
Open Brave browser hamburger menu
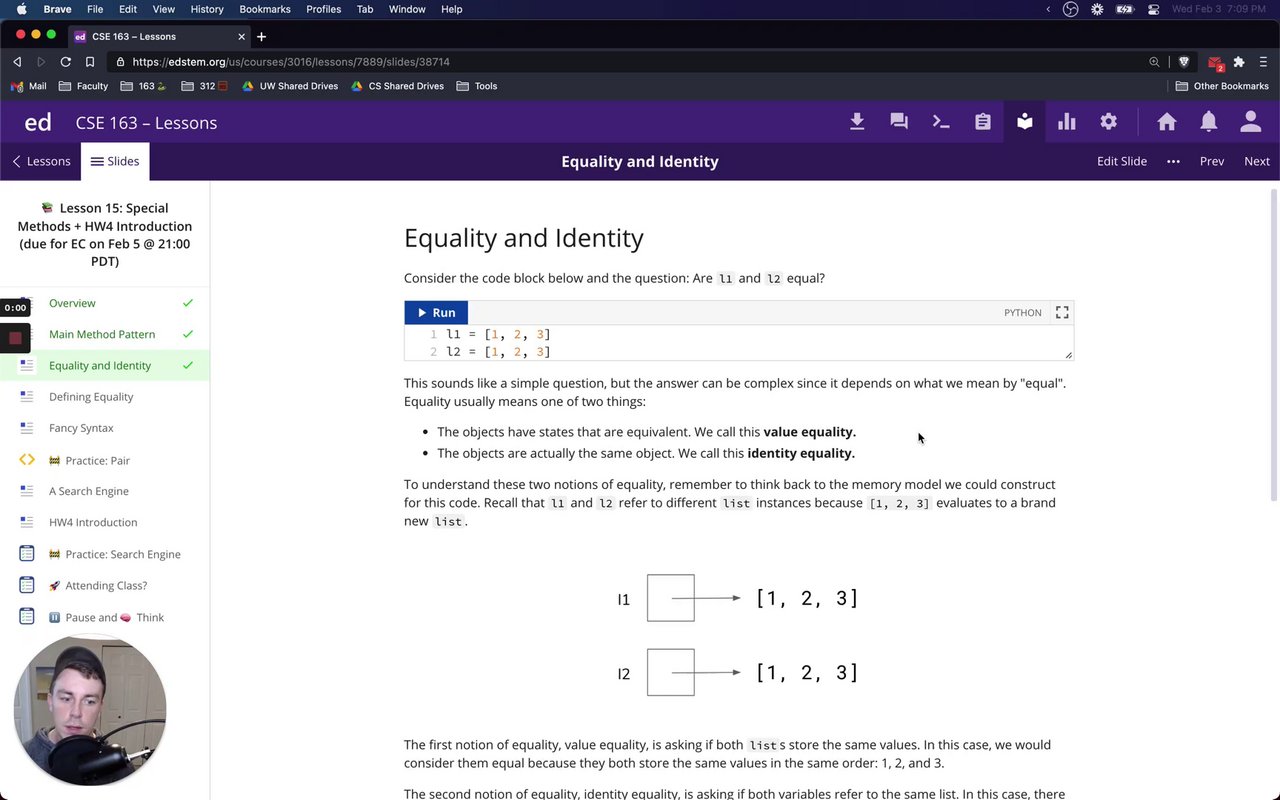click(1264, 62)
